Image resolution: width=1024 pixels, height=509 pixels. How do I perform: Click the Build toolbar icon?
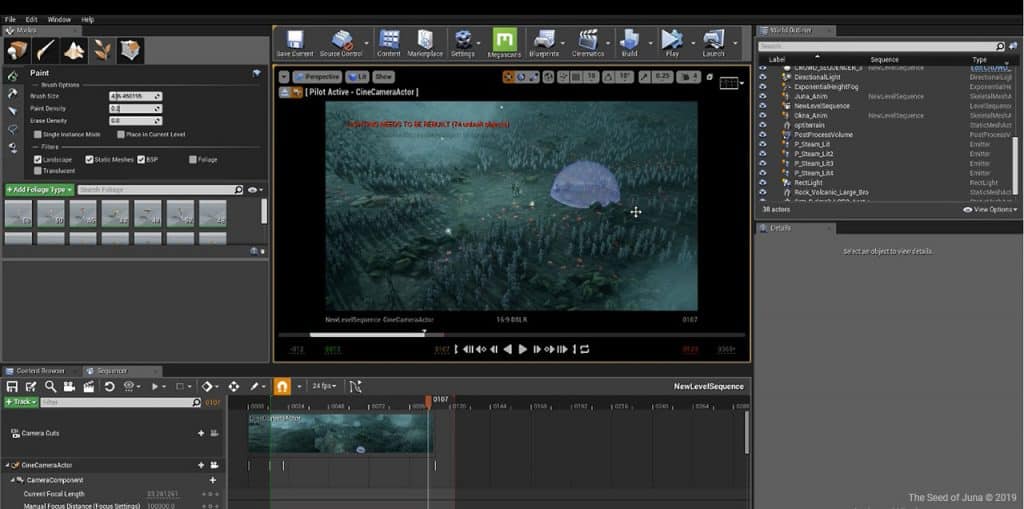[x=629, y=43]
